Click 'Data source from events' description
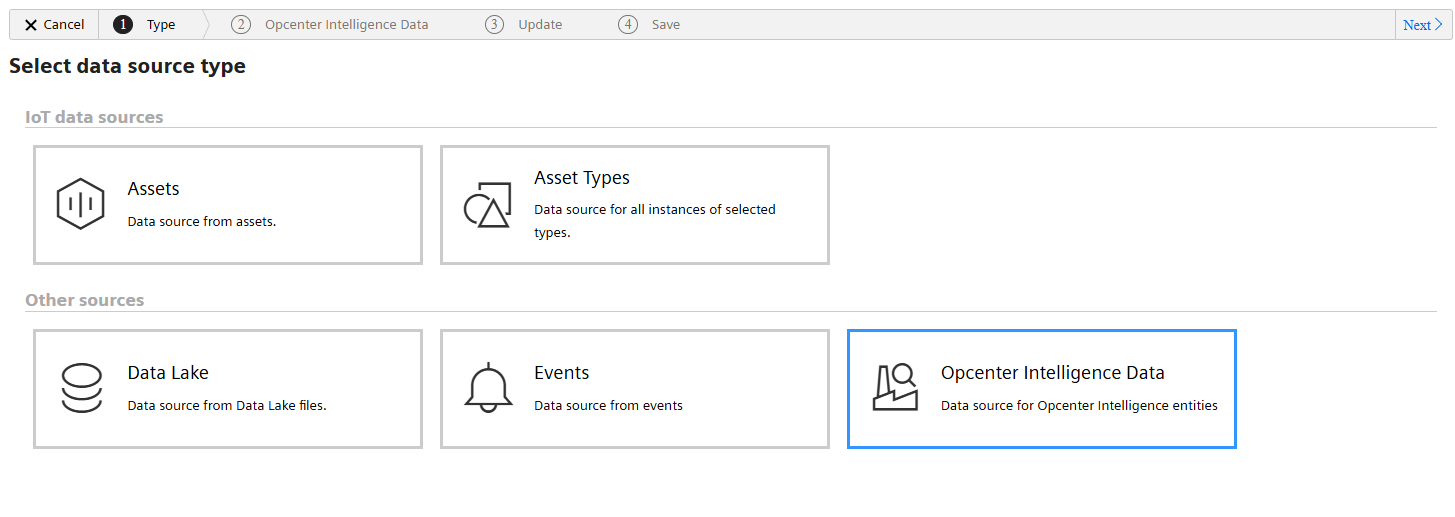Screen dimensions: 1455x517 [x=609, y=406]
